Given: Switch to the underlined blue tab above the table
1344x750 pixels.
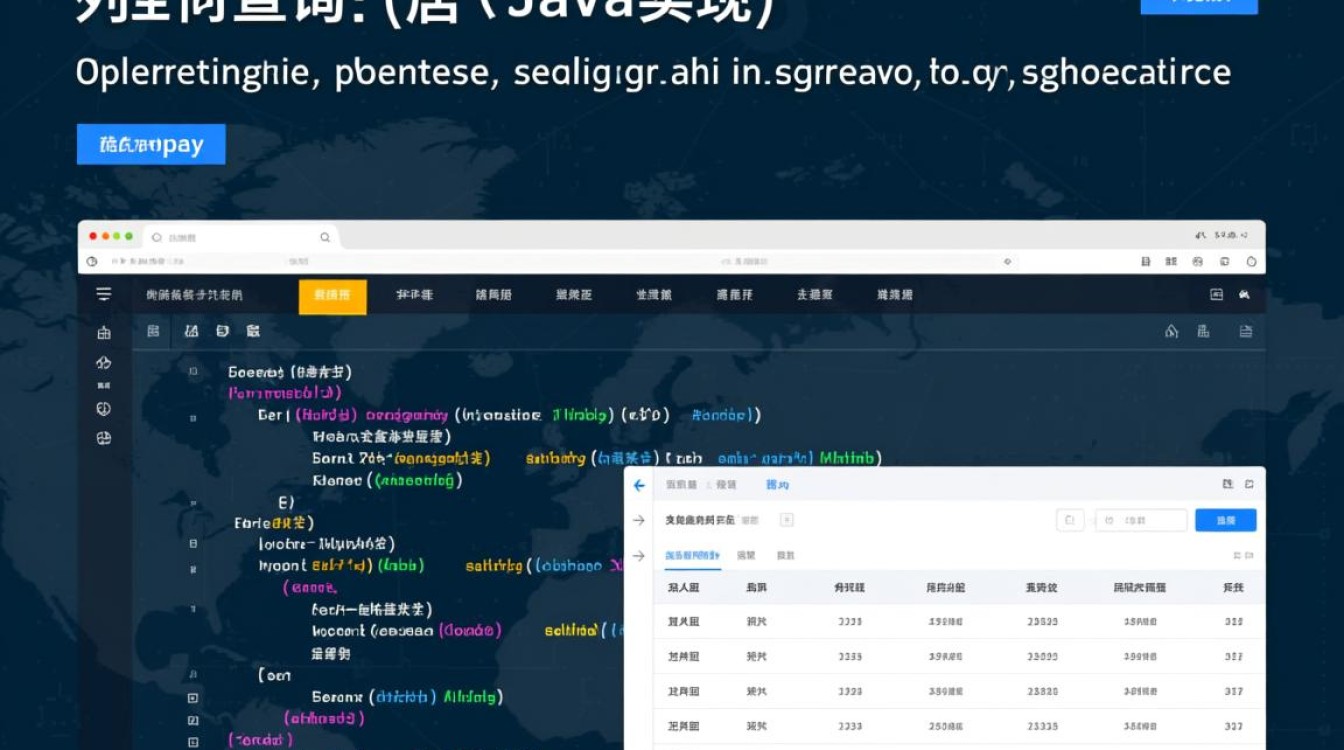Looking at the screenshot, I should pos(692,555).
